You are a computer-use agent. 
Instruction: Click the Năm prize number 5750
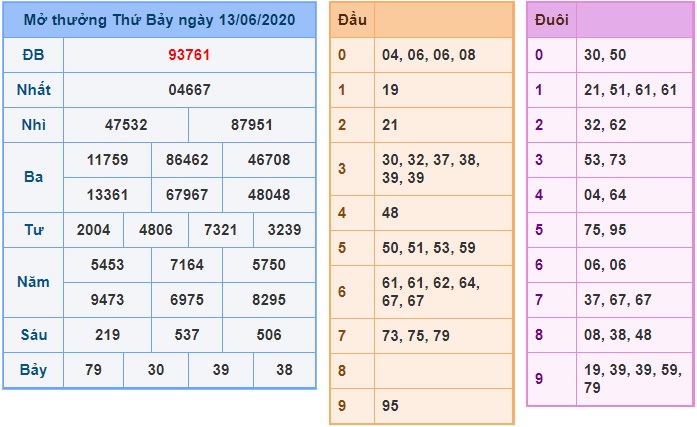coord(269,265)
